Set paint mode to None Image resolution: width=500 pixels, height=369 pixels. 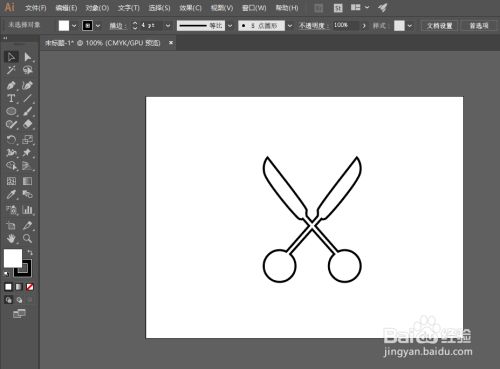coord(30,287)
